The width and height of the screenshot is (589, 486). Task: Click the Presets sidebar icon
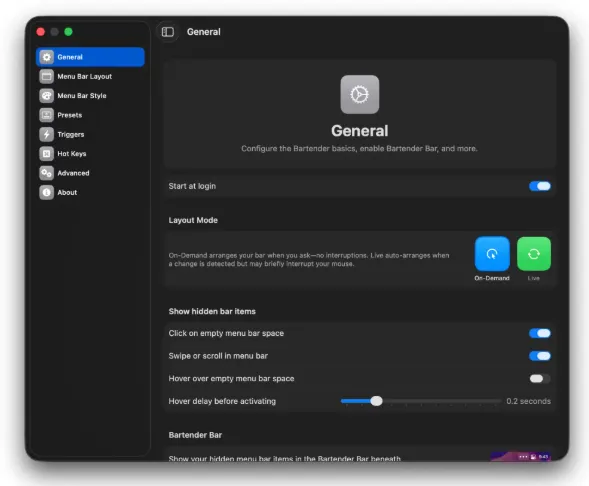[47, 115]
